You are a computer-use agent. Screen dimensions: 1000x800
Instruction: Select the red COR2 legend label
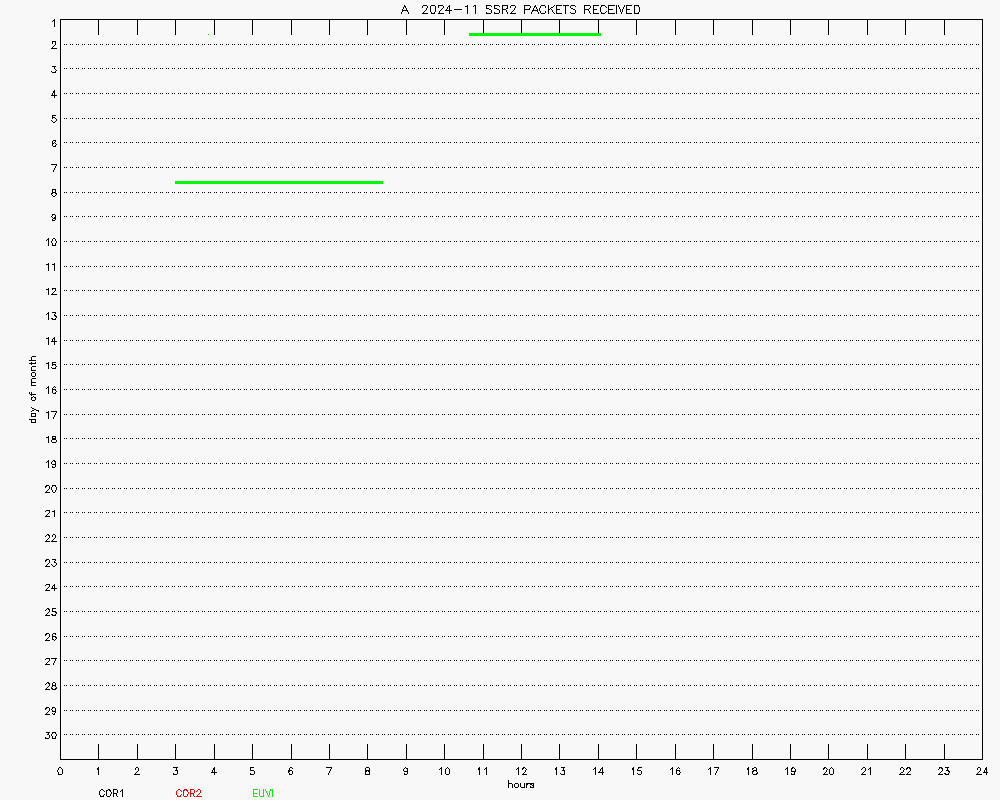188,793
